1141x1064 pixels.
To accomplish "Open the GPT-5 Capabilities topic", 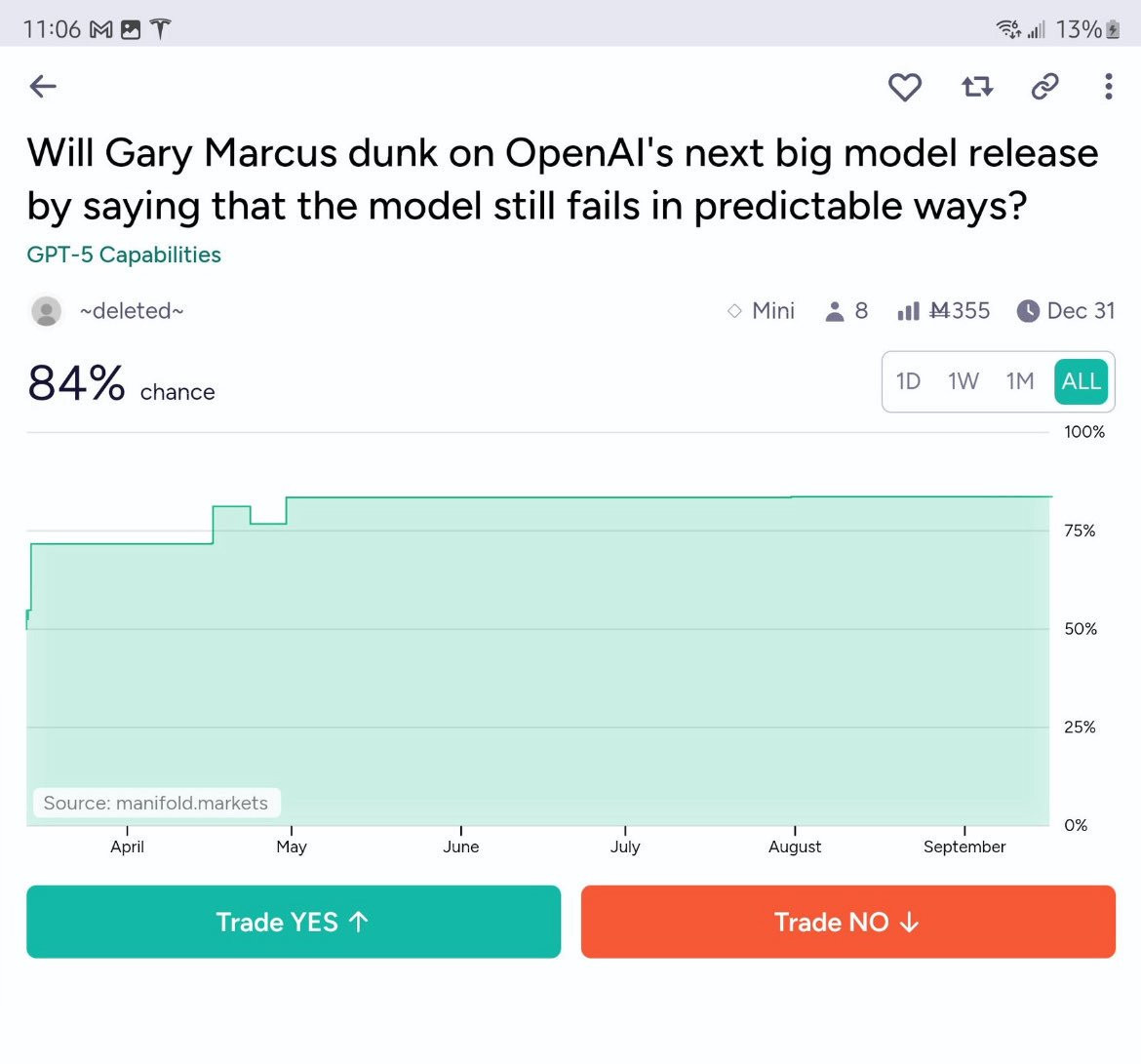I will coord(124,255).
